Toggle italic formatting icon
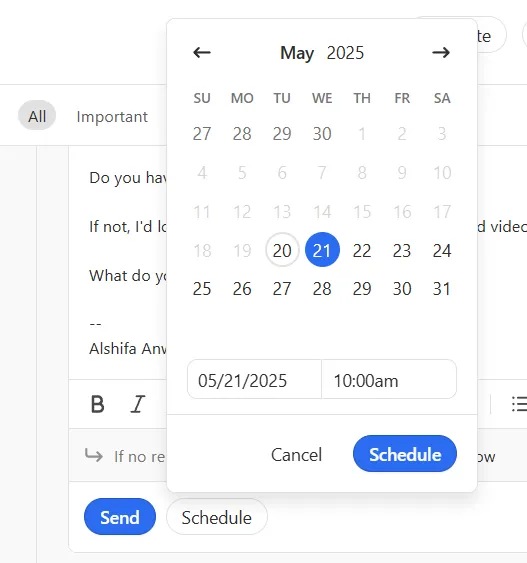 pos(138,404)
